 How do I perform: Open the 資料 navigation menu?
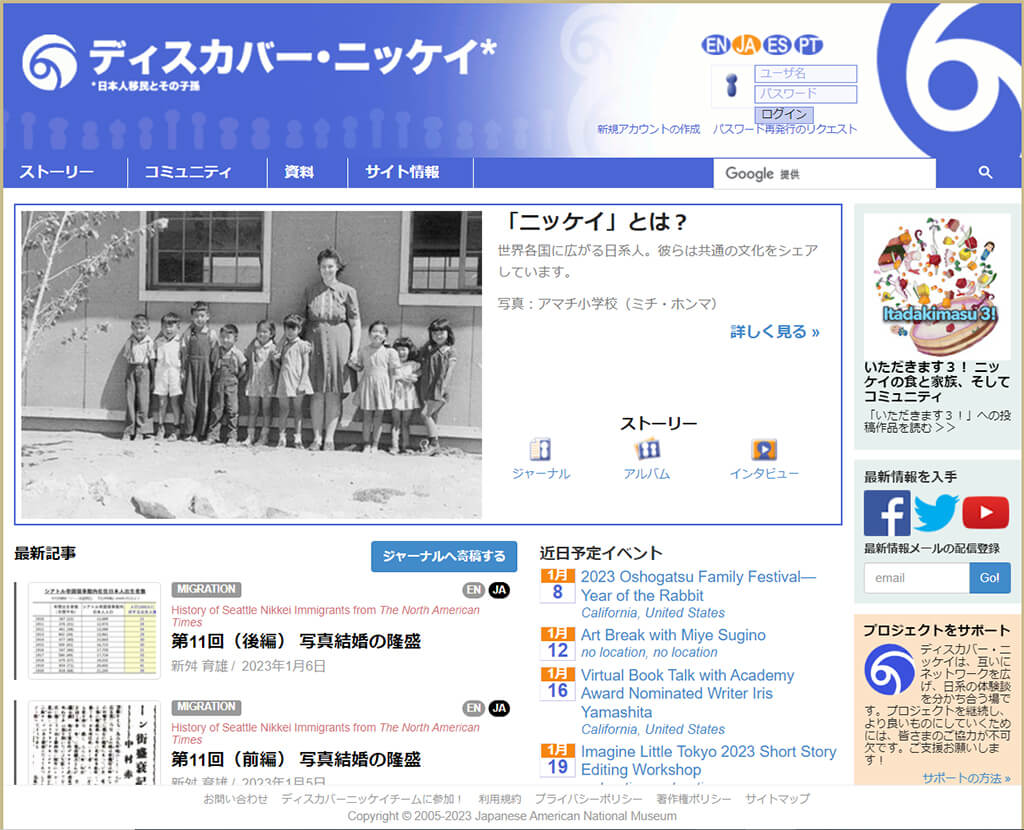(296, 172)
